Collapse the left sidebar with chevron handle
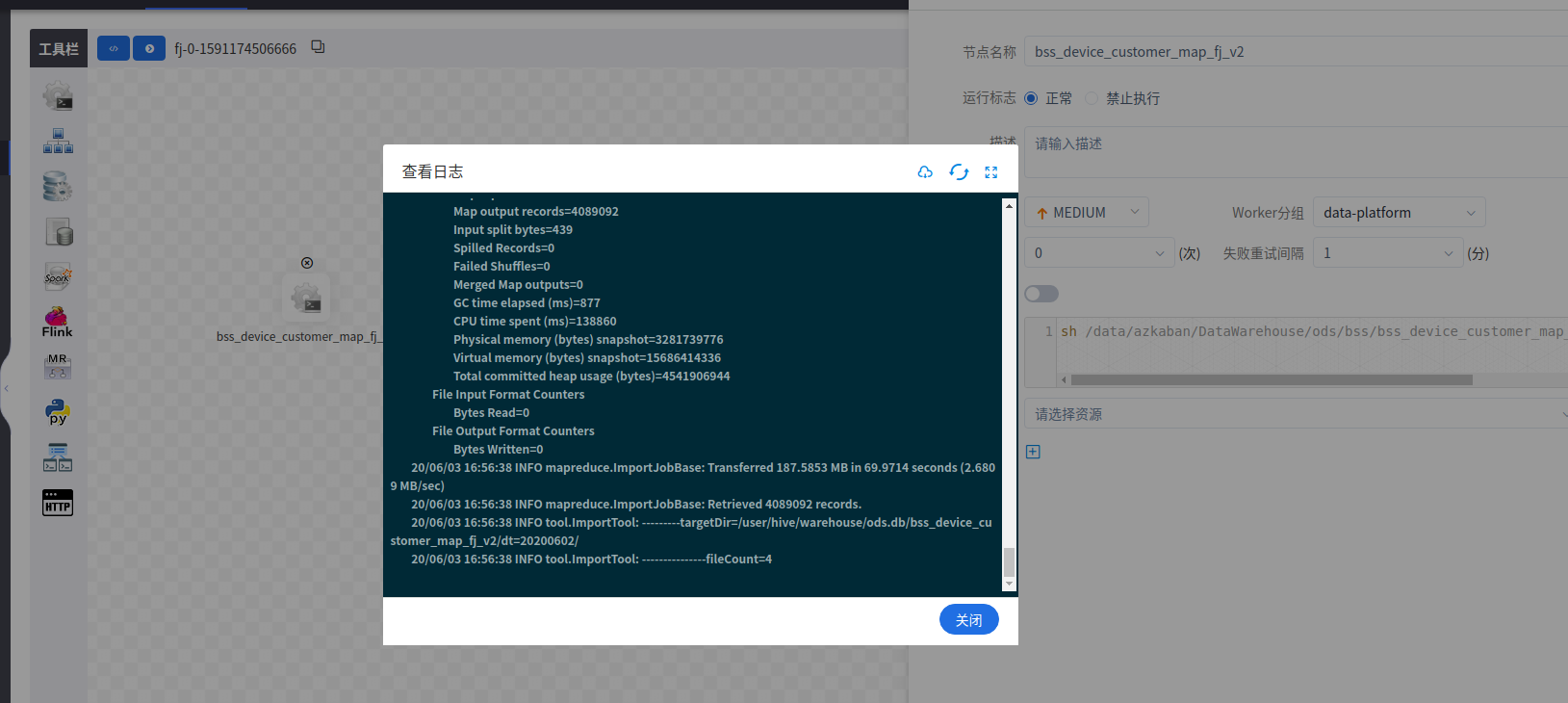This screenshot has width=1568, height=703. (x=6, y=389)
